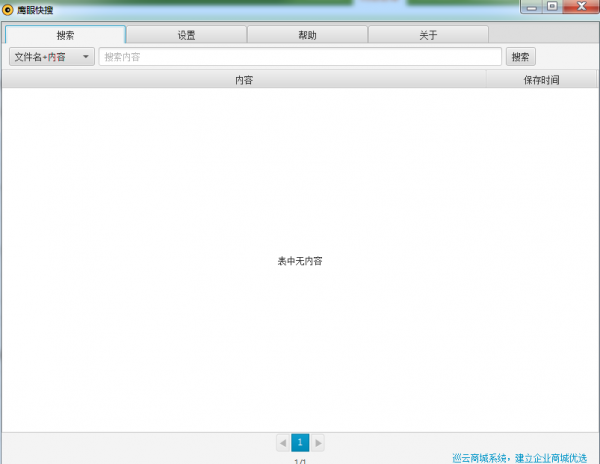
Task: Open the 文件名+内容 search type dropdown
Action: click(x=51, y=57)
